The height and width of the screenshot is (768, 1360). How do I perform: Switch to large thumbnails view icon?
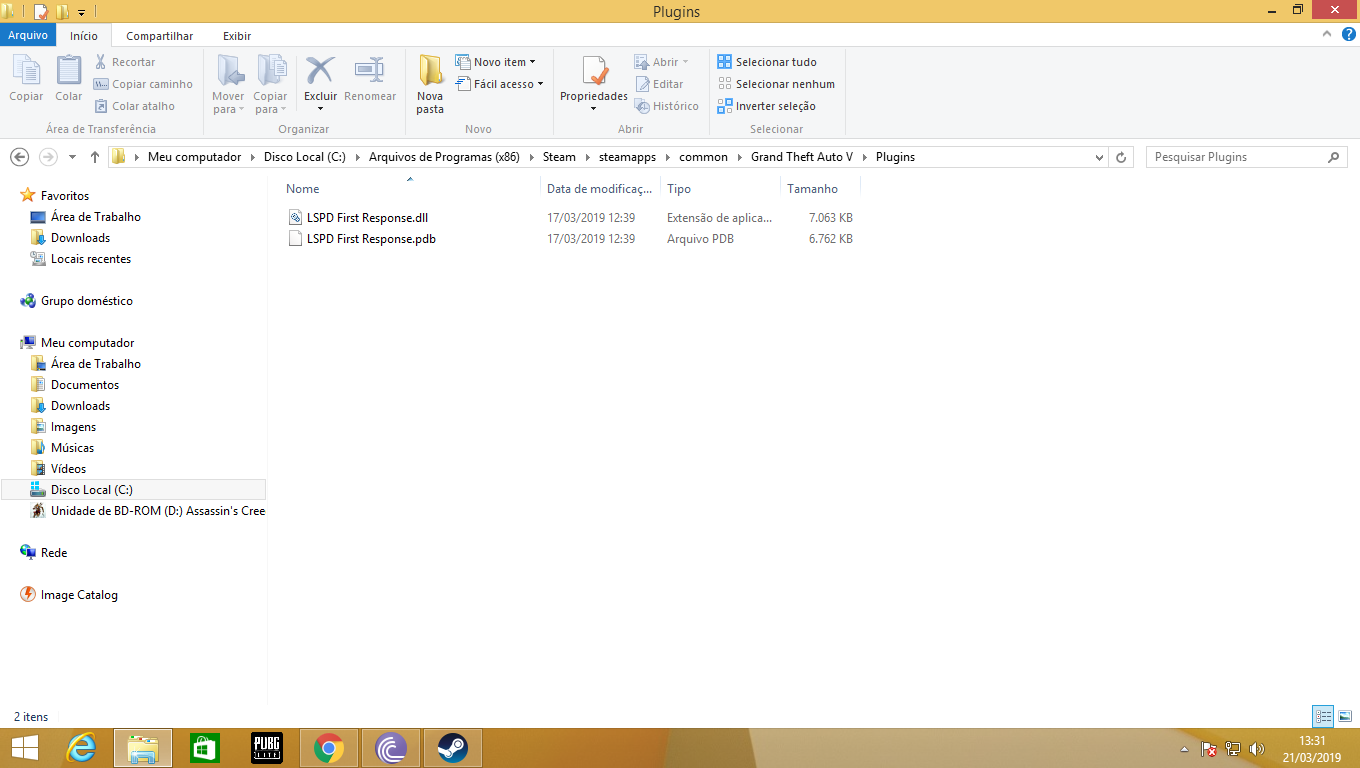[1345, 716]
